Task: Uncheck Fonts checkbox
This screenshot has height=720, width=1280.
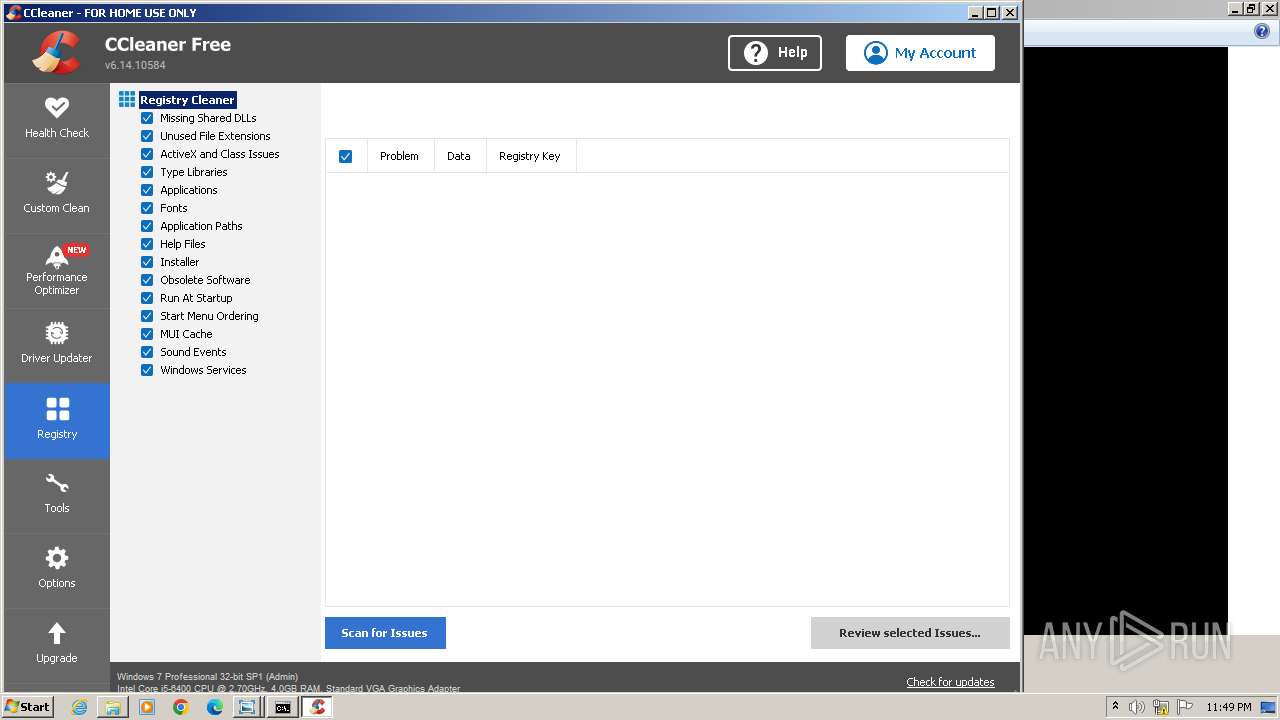Action: point(147,208)
